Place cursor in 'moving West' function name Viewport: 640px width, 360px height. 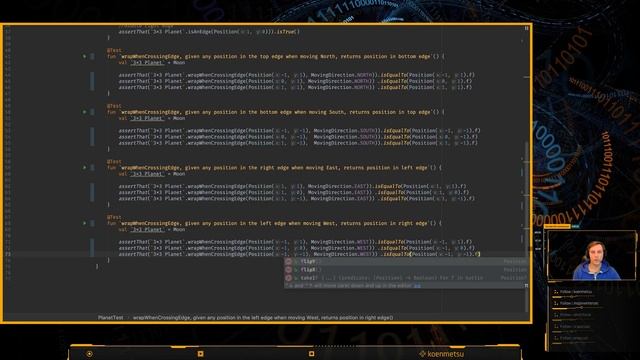pos(274,223)
